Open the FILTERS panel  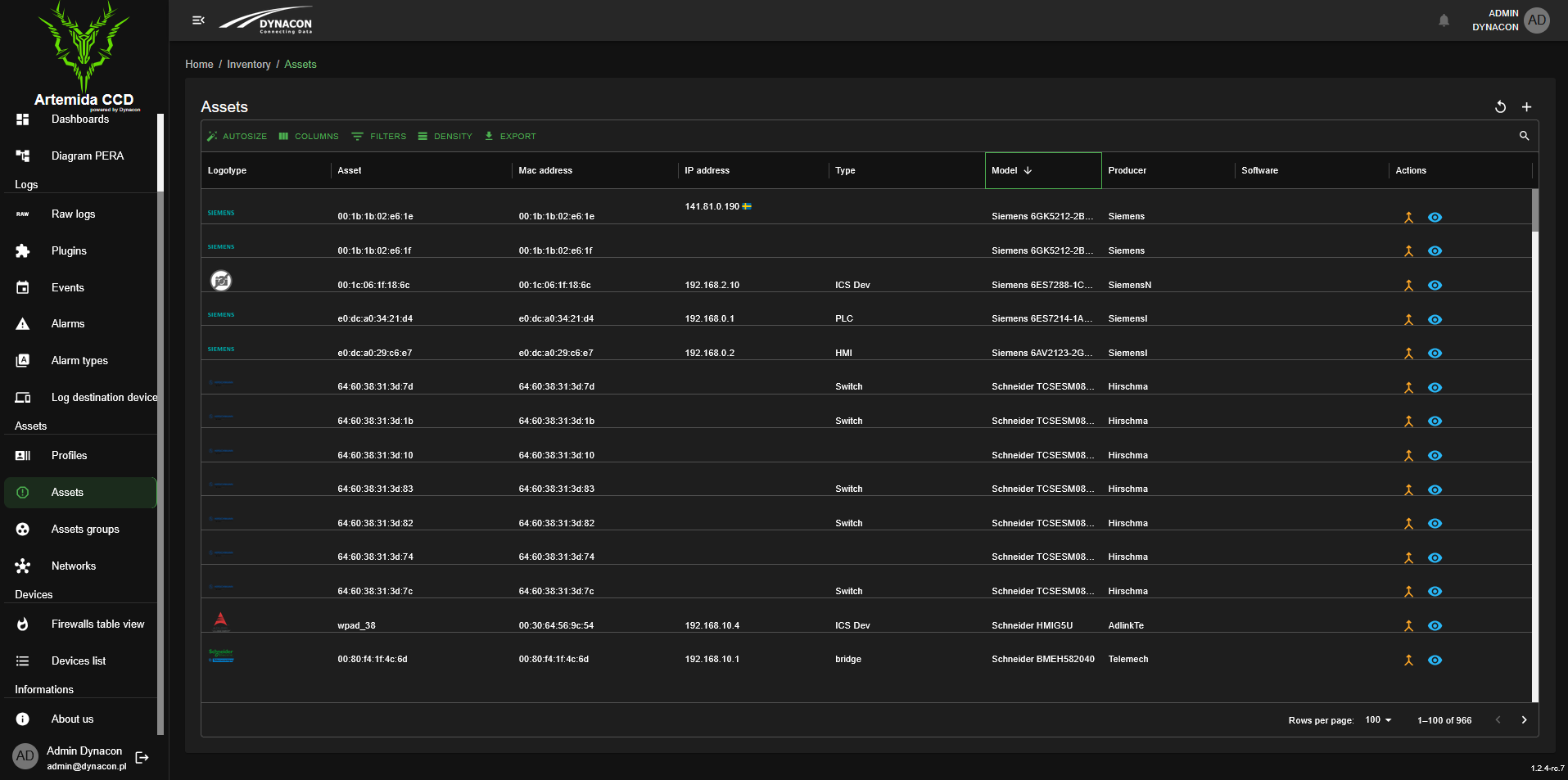click(x=379, y=136)
